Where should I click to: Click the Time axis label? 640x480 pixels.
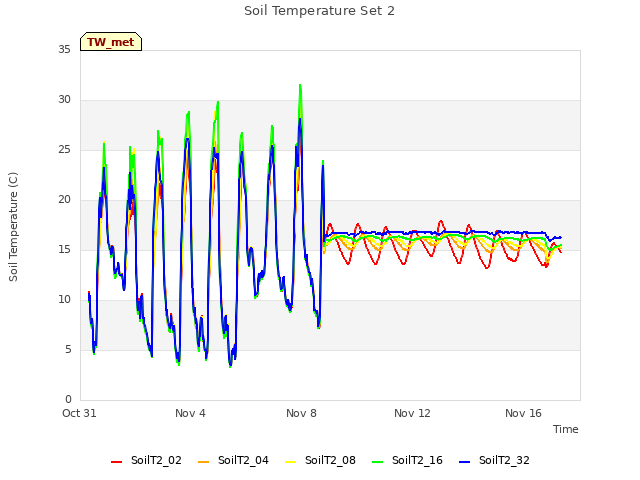(x=566, y=429)
